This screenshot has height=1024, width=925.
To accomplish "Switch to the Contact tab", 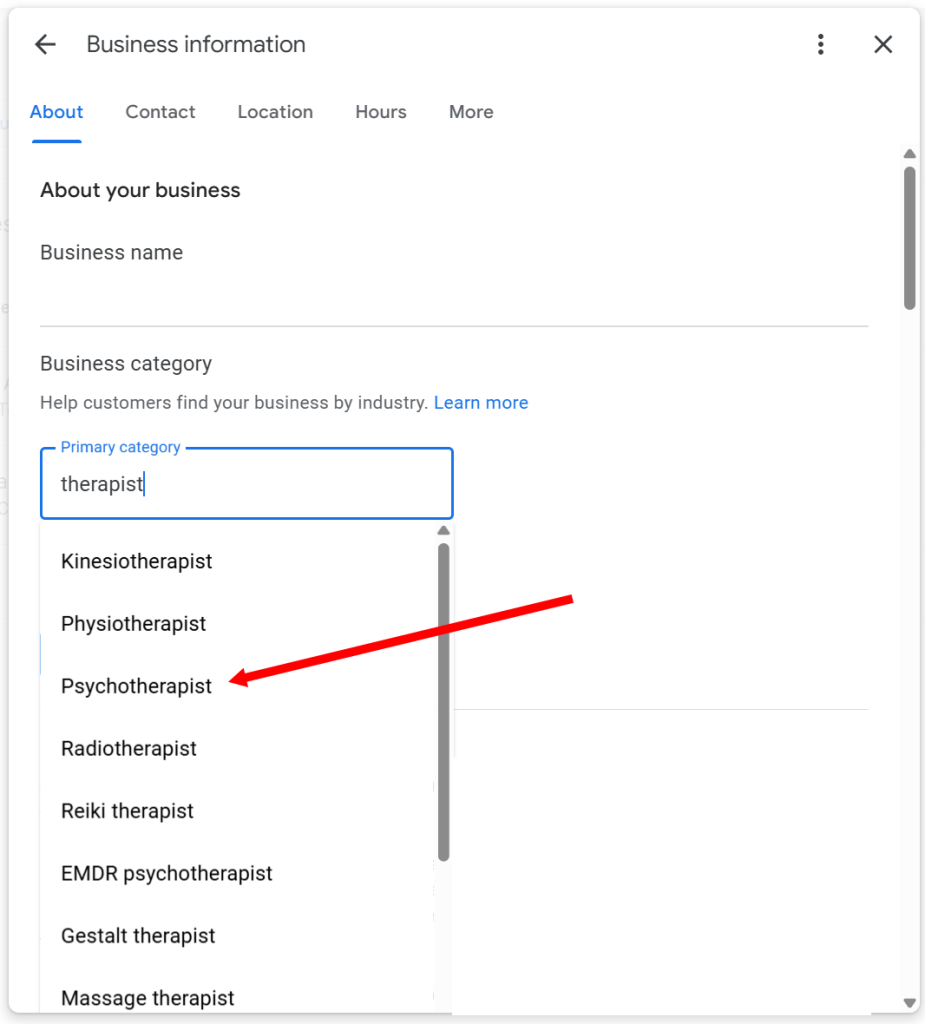I will 160,112.
